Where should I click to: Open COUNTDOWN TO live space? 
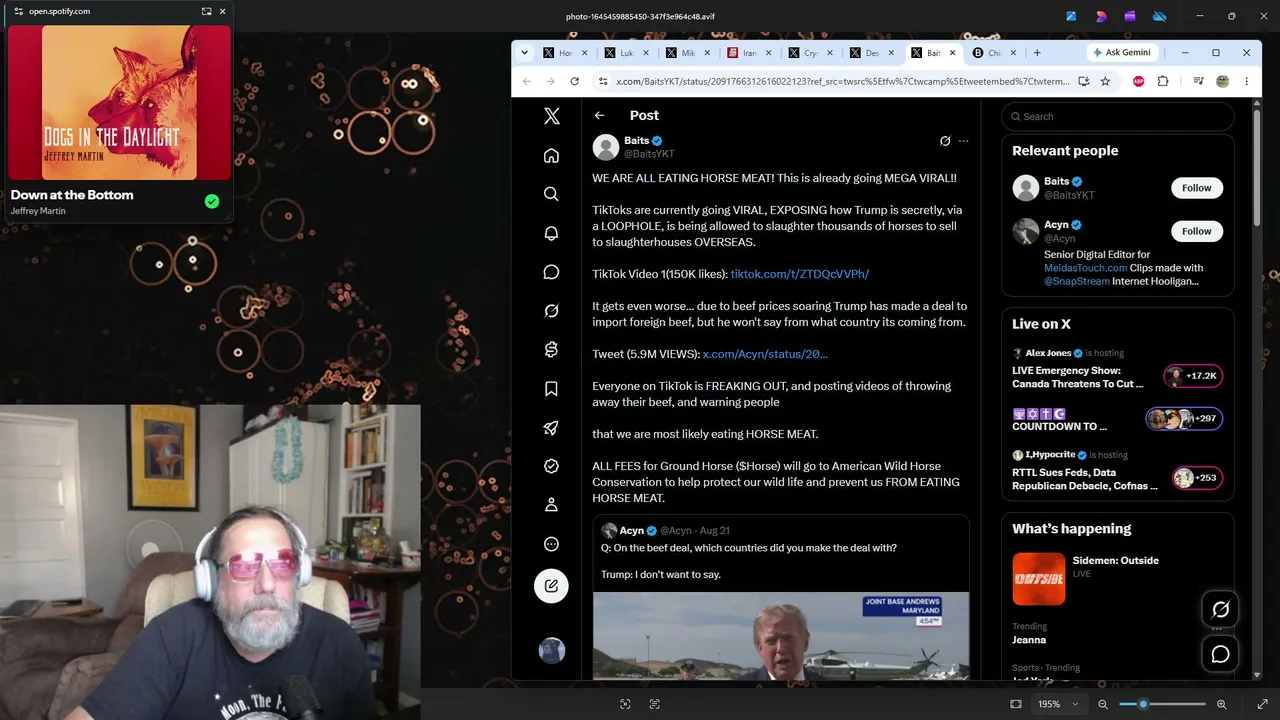tap(1117, 420)
